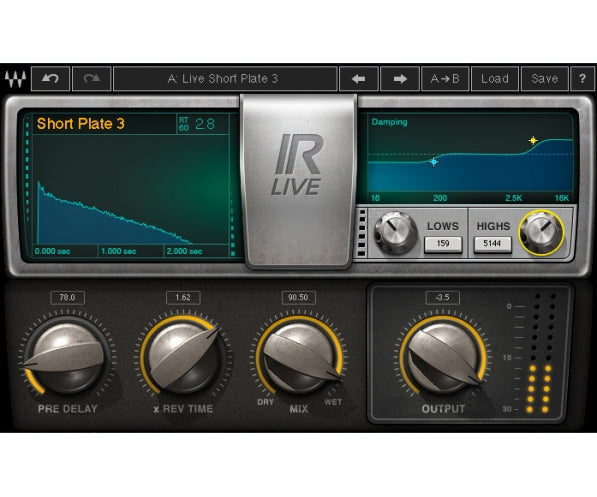Open the Save preset menu
The width and height of the screenshot is (597, 497).
click(x=545, y=79)
